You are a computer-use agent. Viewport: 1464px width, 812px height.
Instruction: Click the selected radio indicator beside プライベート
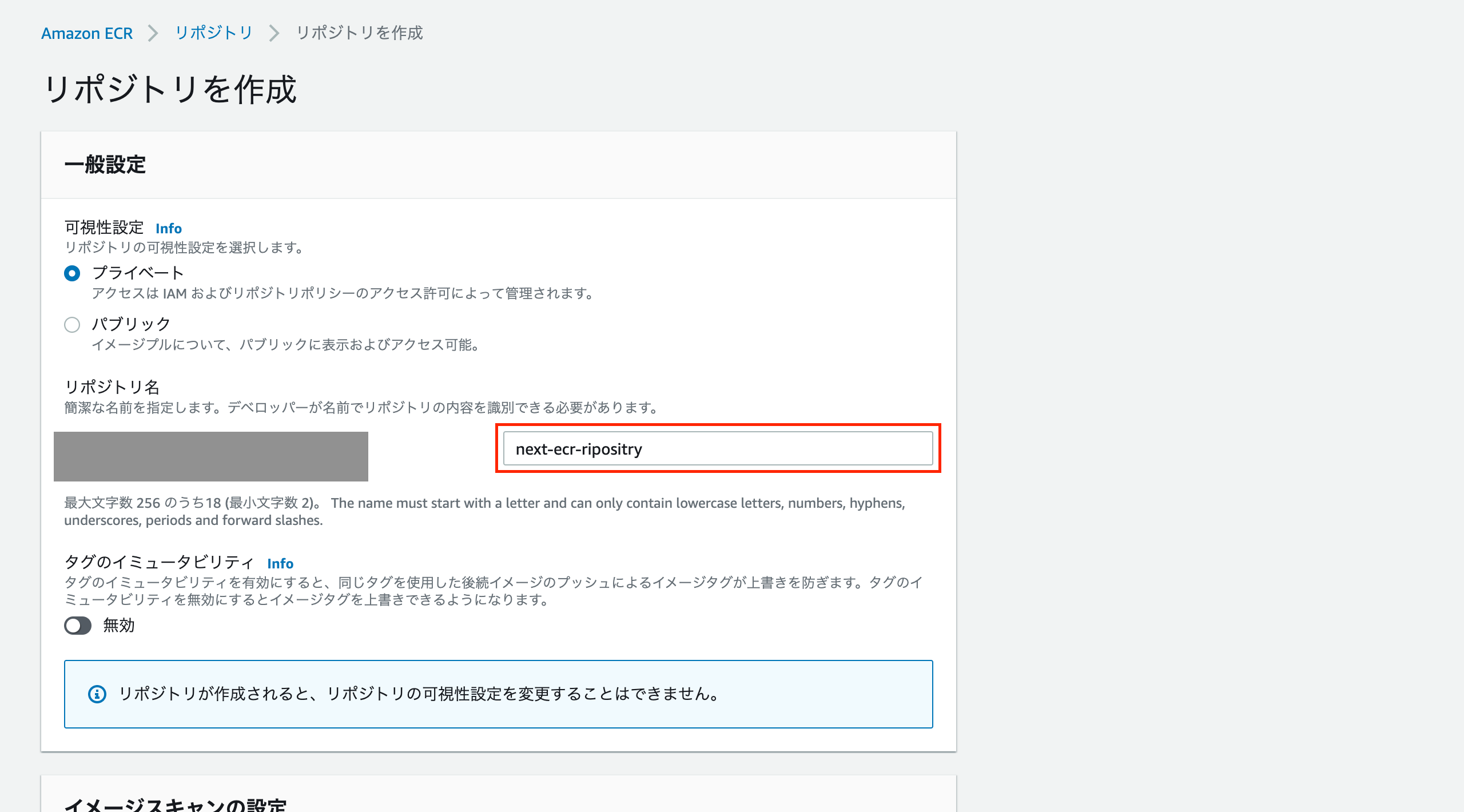click(x=71, y=273)
